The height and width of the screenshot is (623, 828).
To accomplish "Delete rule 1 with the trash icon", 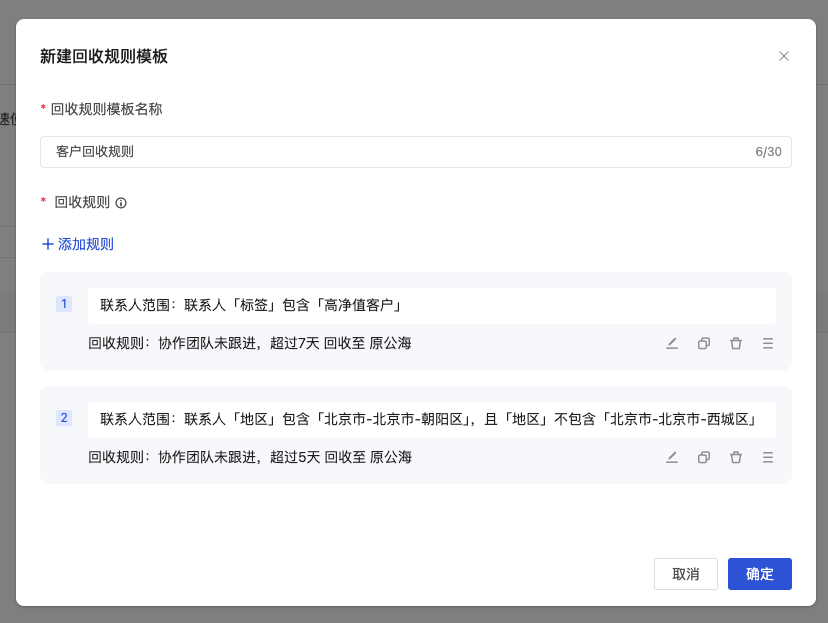I will tap(736, 344).
